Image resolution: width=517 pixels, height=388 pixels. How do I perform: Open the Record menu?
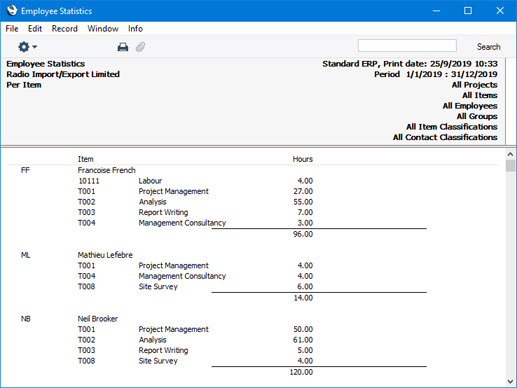pos(64,29)
